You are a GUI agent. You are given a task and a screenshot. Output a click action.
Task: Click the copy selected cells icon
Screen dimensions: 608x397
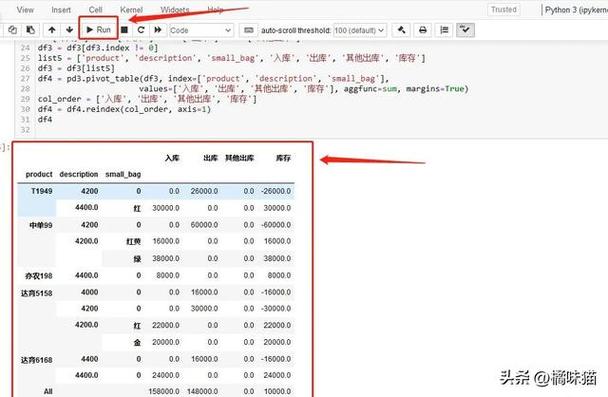[12, 30]
